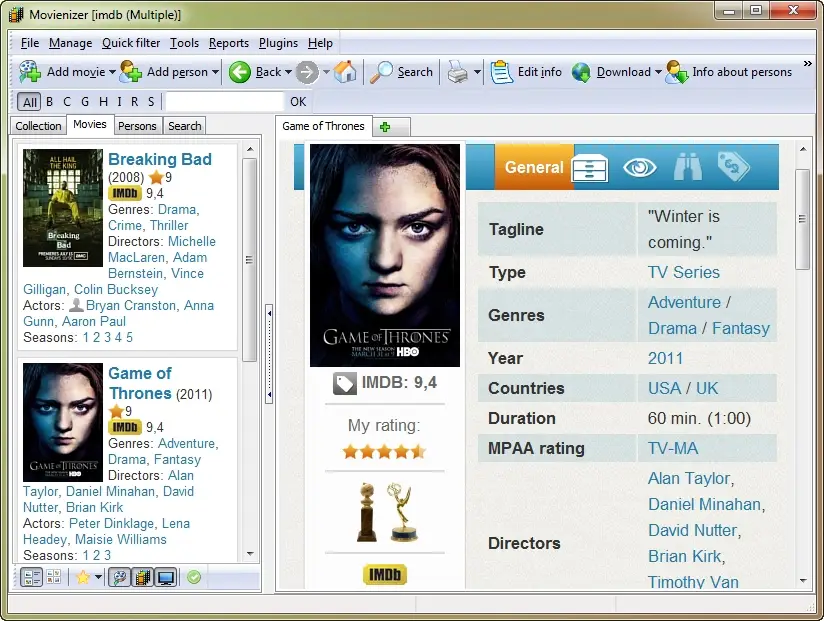Viewport: 824px width, 621px height.
Task: Click the Print icon
Action: 457,72
